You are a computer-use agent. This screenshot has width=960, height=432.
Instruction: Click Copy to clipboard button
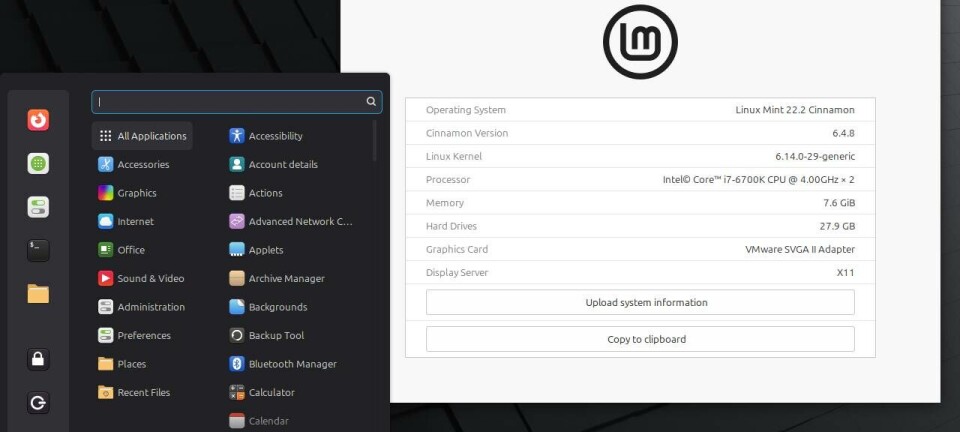(640, 339)
